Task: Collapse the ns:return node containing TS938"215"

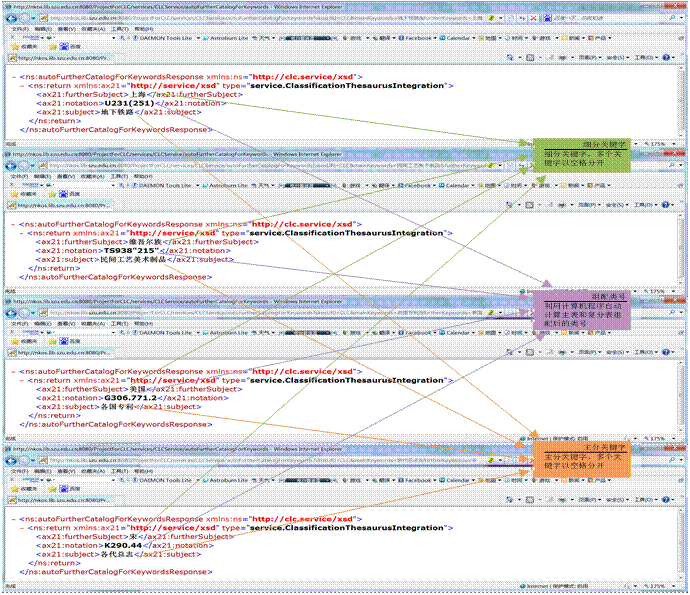Action: click(x=22, y=233)
